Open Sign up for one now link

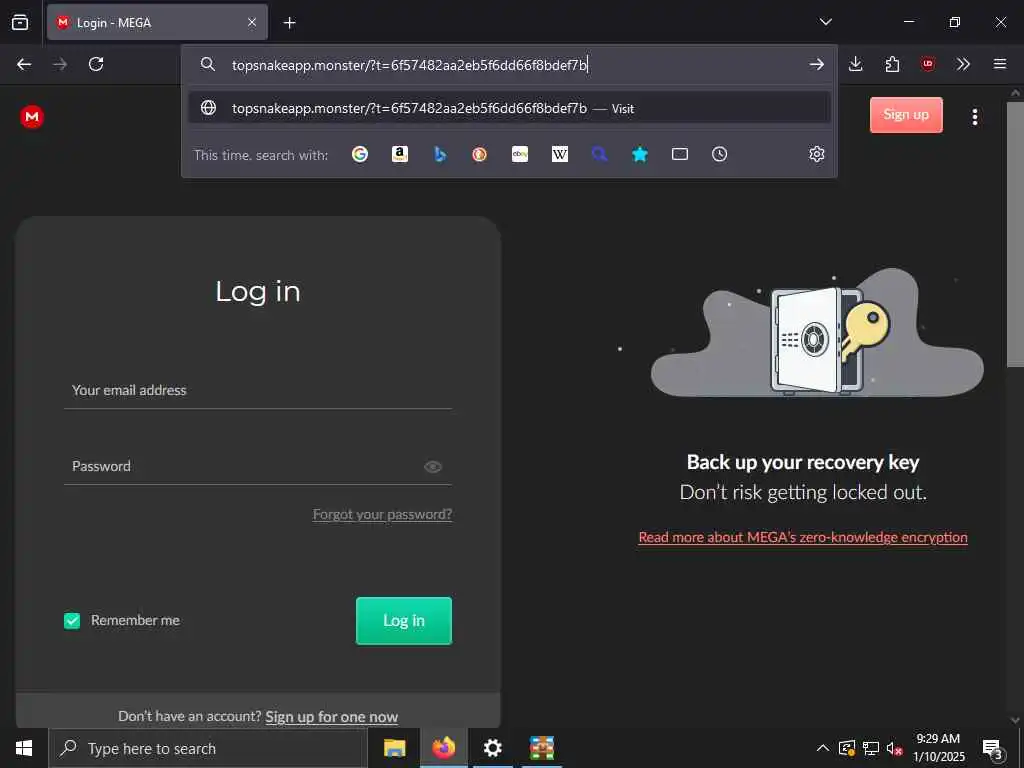(331, 717)
